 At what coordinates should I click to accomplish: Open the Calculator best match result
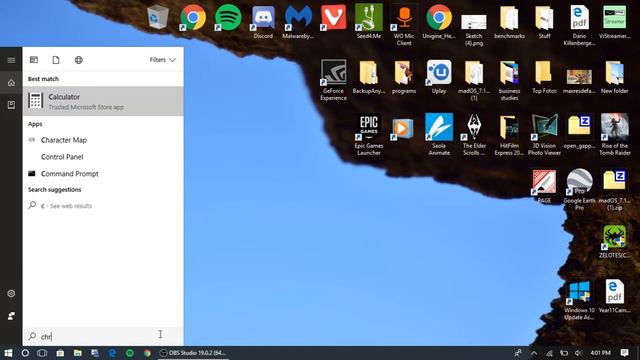103,101
